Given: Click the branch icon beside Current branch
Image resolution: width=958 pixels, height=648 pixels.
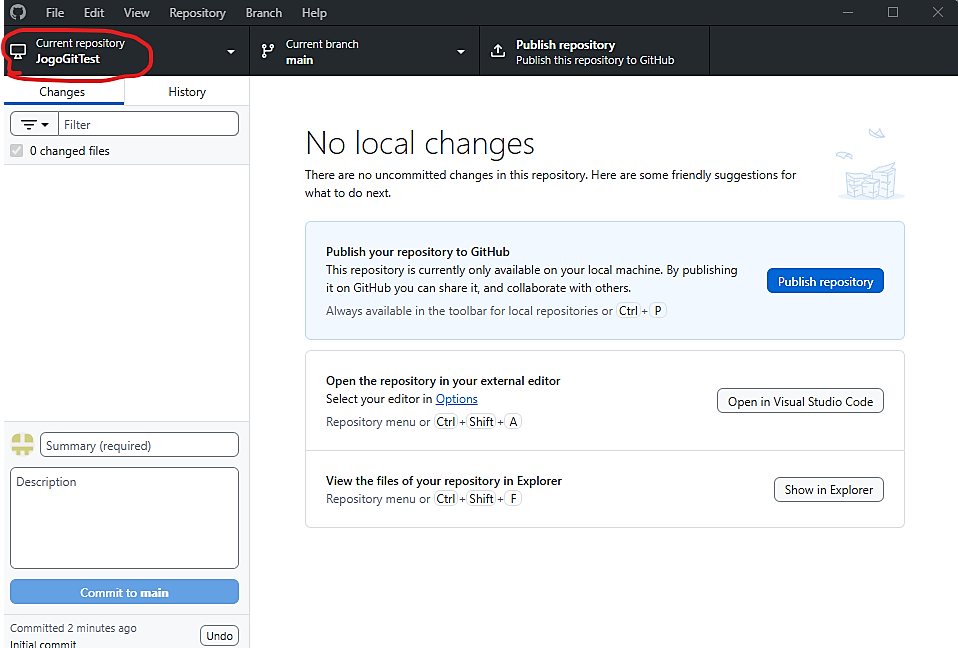Looking at the screenshot, I should [x=268, y=51].
